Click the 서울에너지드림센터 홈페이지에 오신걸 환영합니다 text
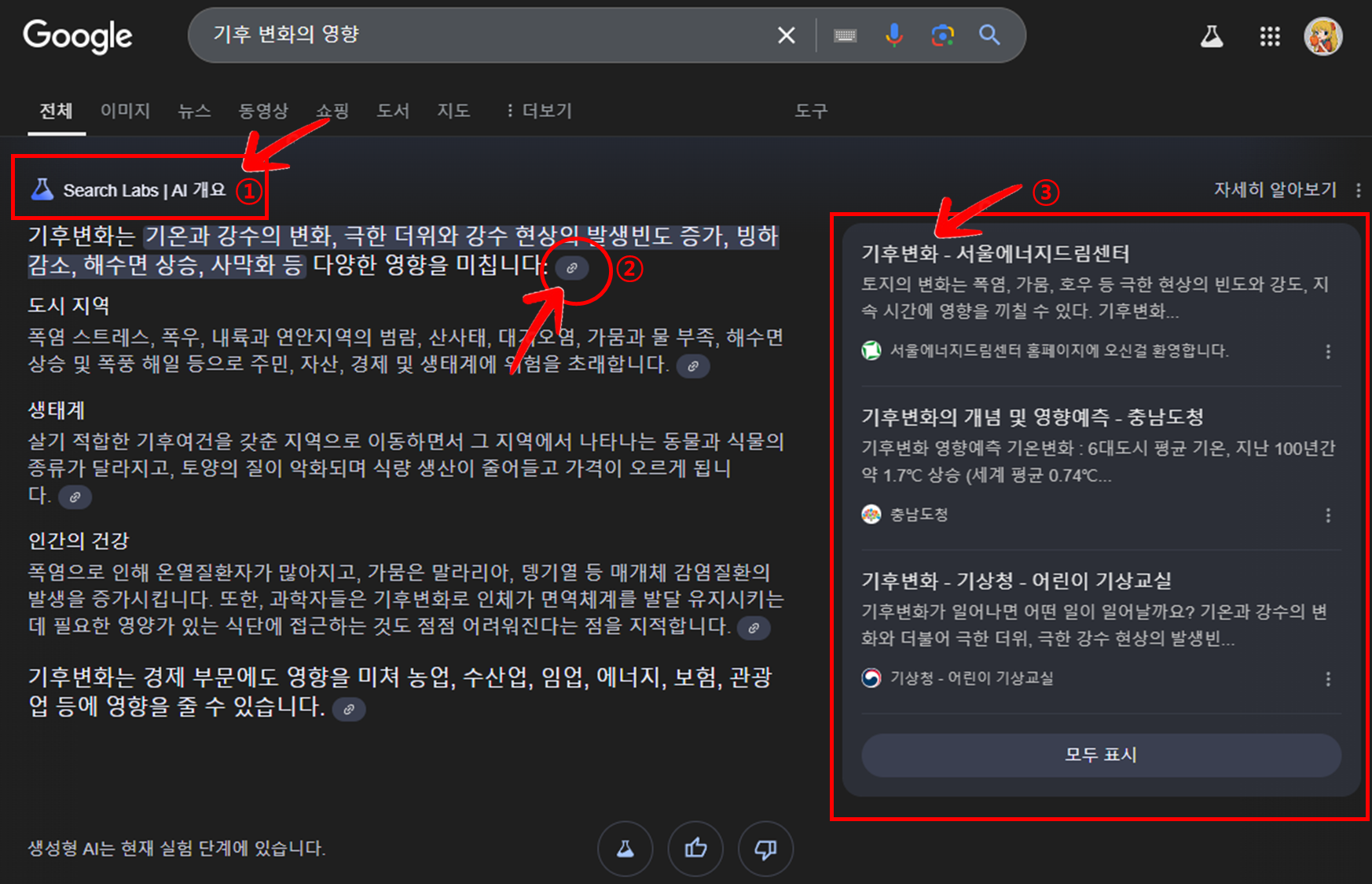 pos(1059,350)
